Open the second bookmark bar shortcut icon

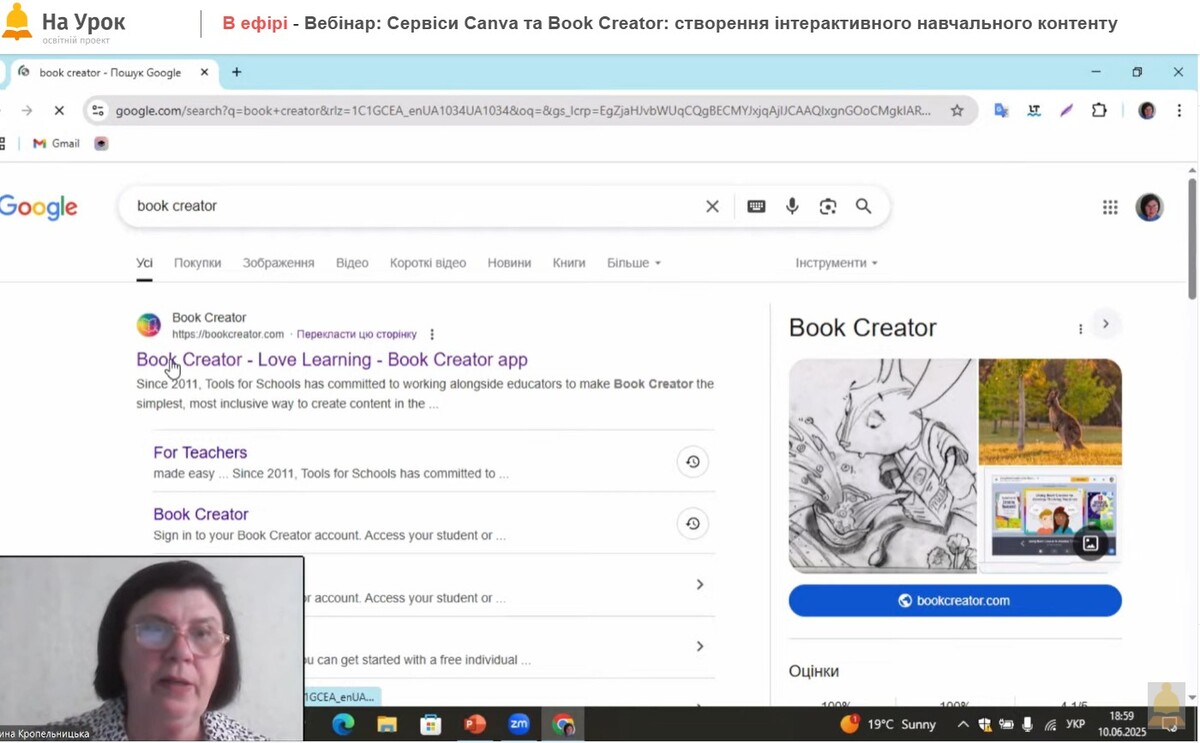click(101, 144)
